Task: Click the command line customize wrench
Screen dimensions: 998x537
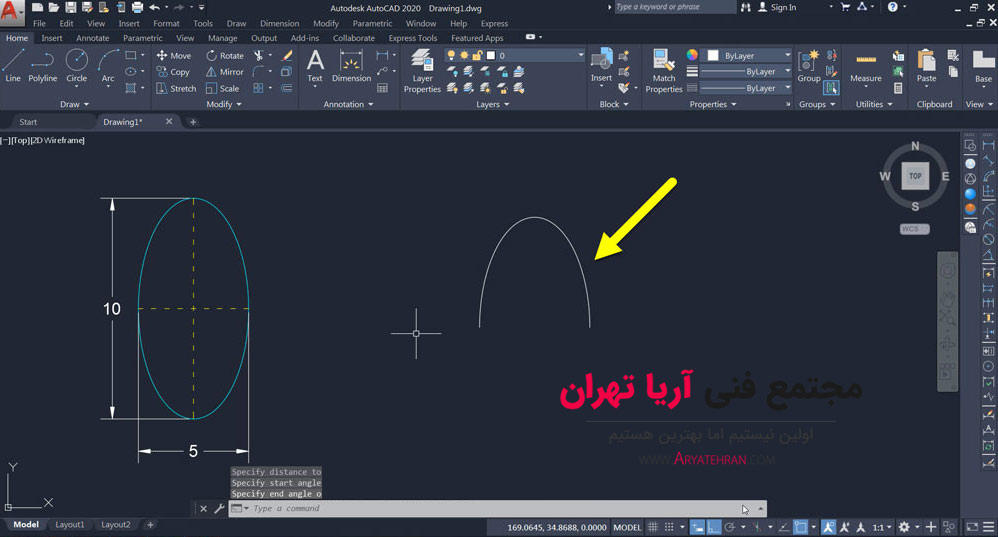Action: 220,508
